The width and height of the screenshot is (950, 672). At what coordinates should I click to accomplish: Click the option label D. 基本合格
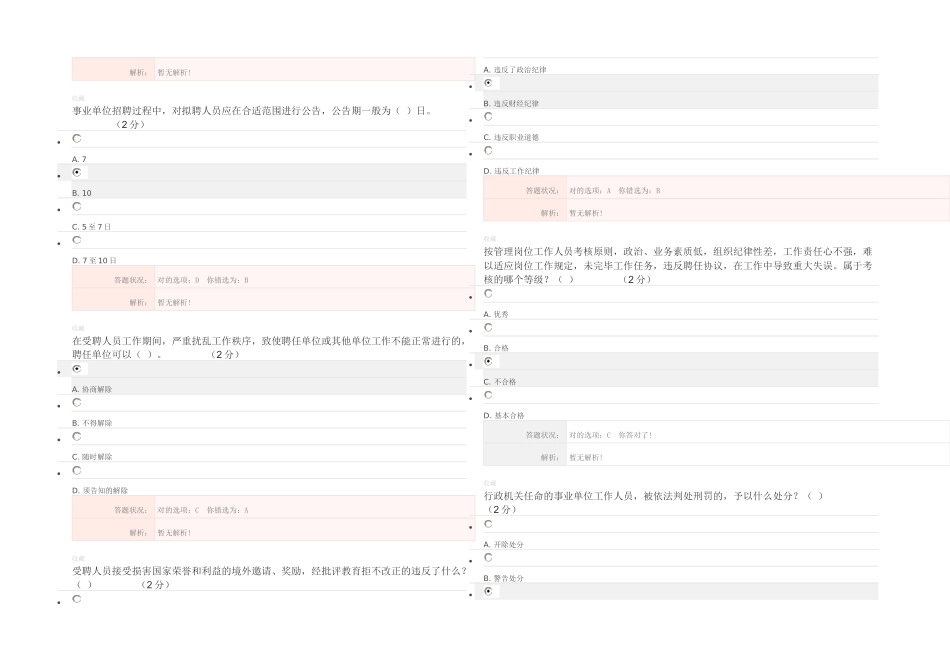(x=503, y=416)
